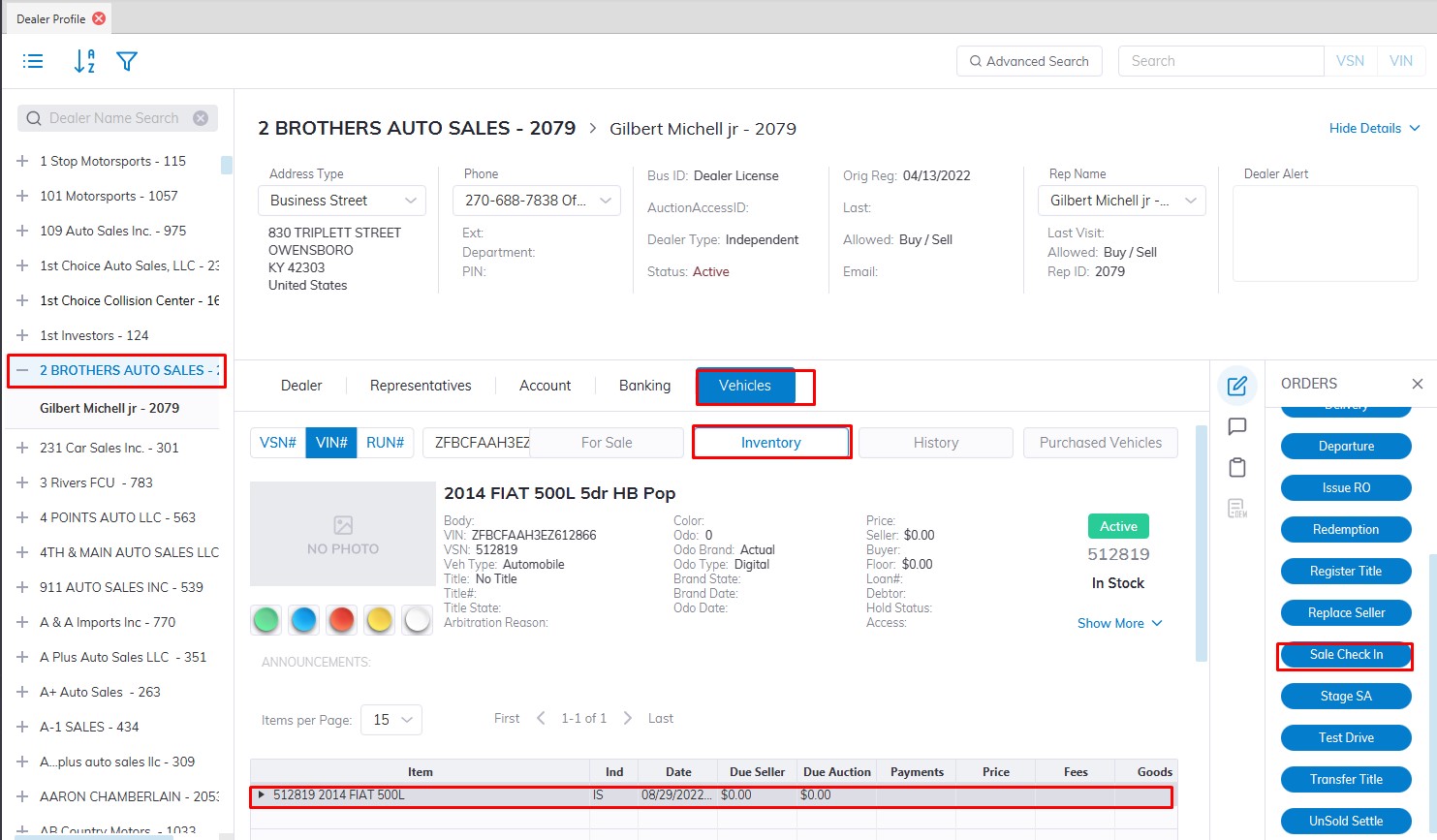Expand the 231 Car Sales Inc. dealer
The width and height of the screenshot is (1437, 840).
22,448
